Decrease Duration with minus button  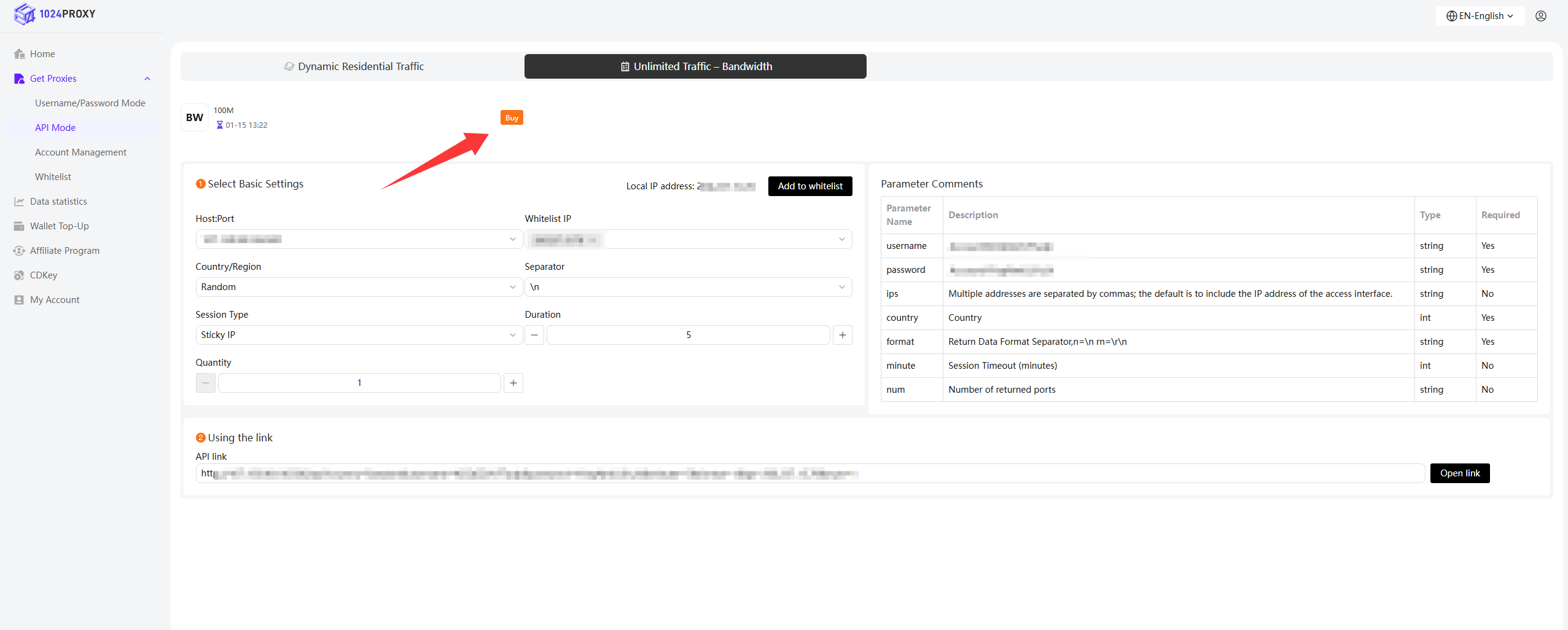coord(534,335)
